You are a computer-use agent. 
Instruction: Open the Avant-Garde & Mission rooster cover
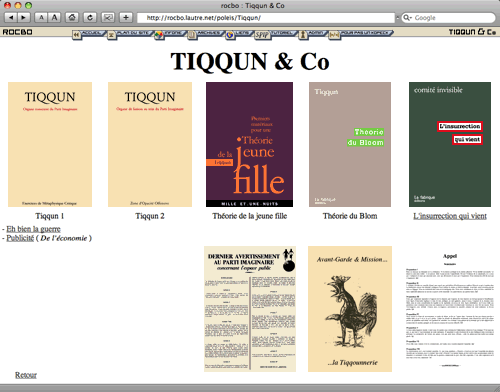[x=350, y=309]
